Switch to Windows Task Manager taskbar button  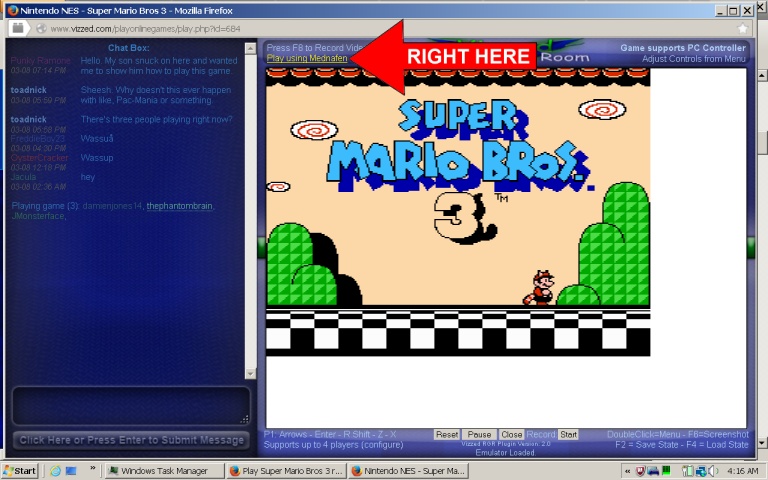pos(165,471)
